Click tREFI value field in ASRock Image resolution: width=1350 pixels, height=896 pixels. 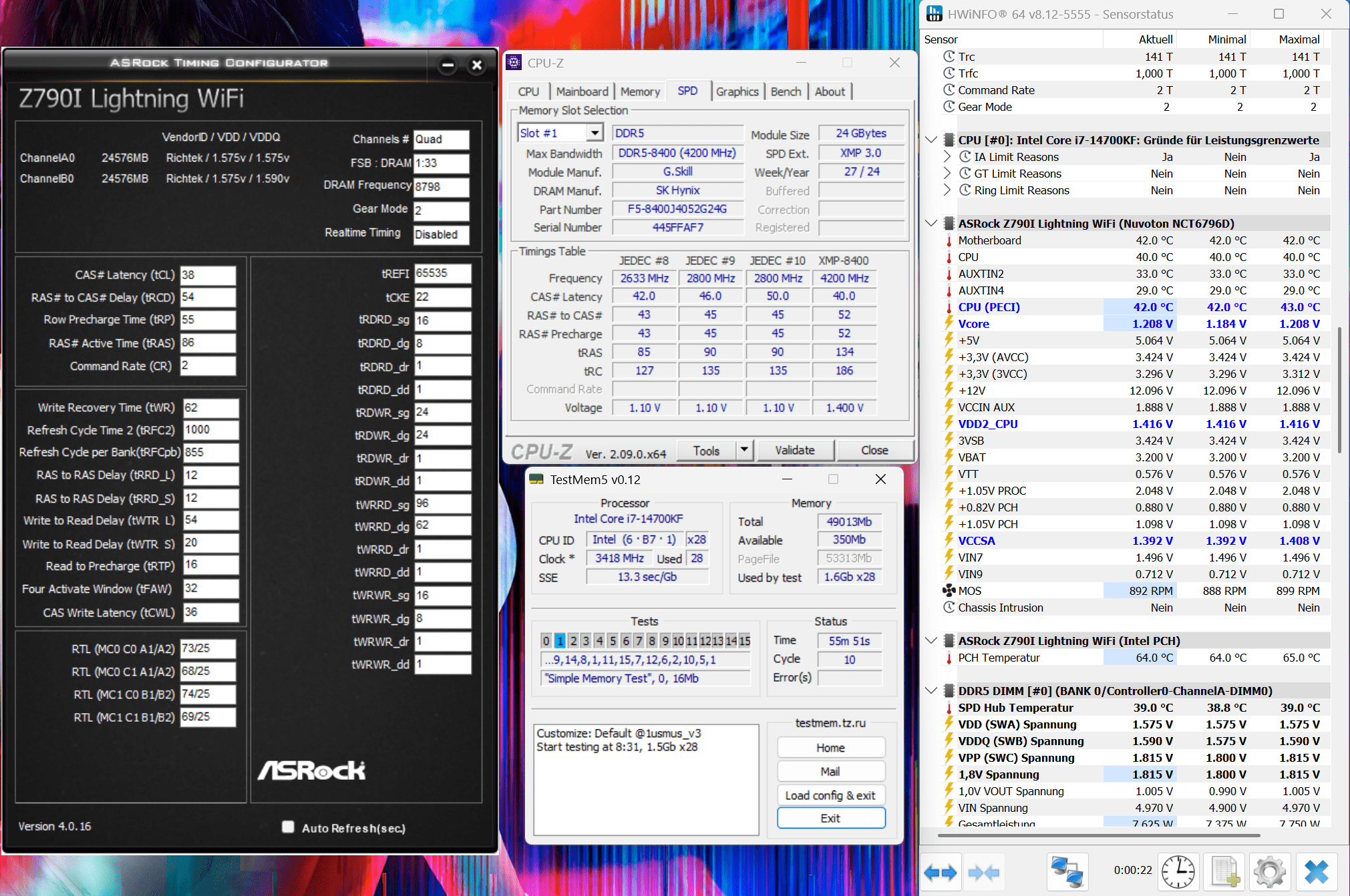tap(442, 274)
